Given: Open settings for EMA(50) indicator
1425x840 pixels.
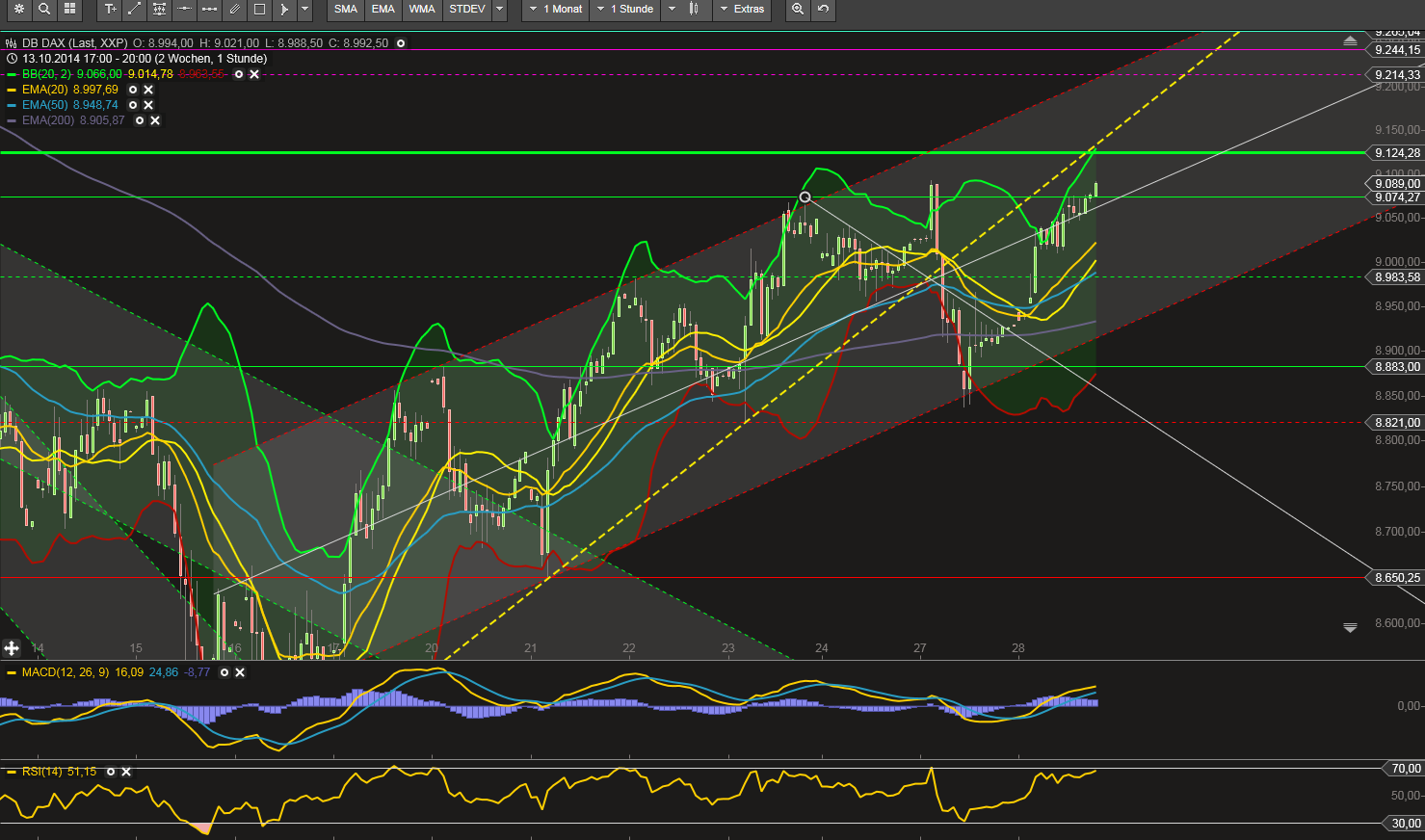Looking at the screenshot, I should (x=133, y=105).
